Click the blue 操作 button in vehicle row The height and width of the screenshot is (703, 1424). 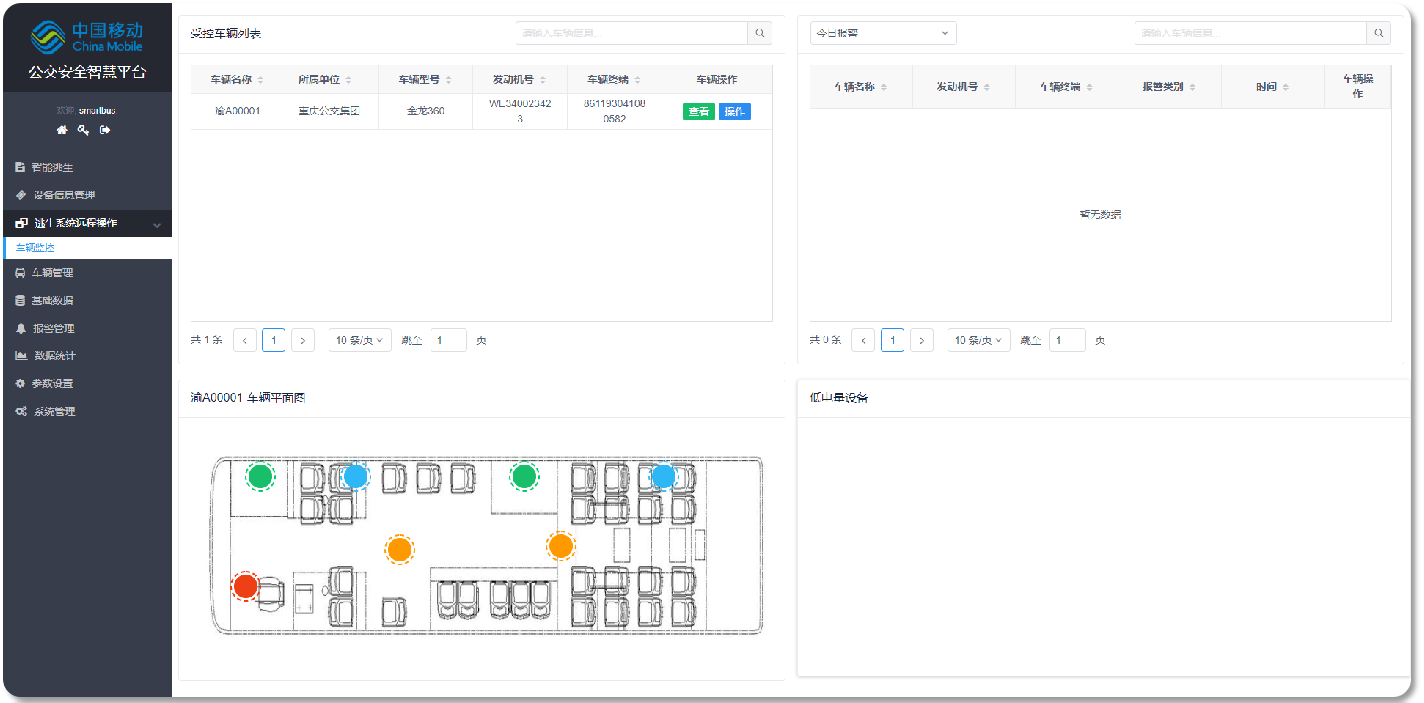(x=734, y=111)
